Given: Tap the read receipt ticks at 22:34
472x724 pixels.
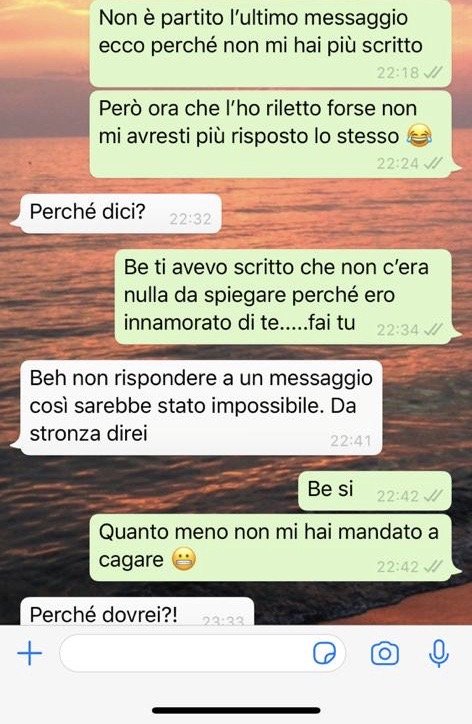Looking at the screenshot, I should pos(433,330).
